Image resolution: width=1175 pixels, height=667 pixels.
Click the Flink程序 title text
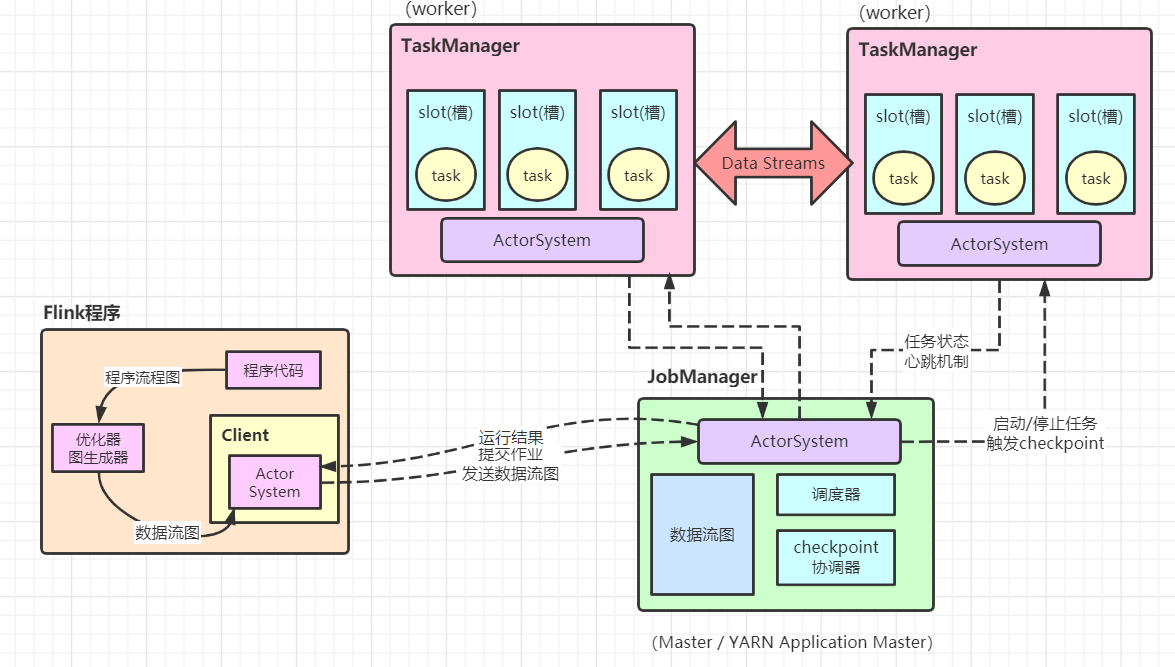82,312
